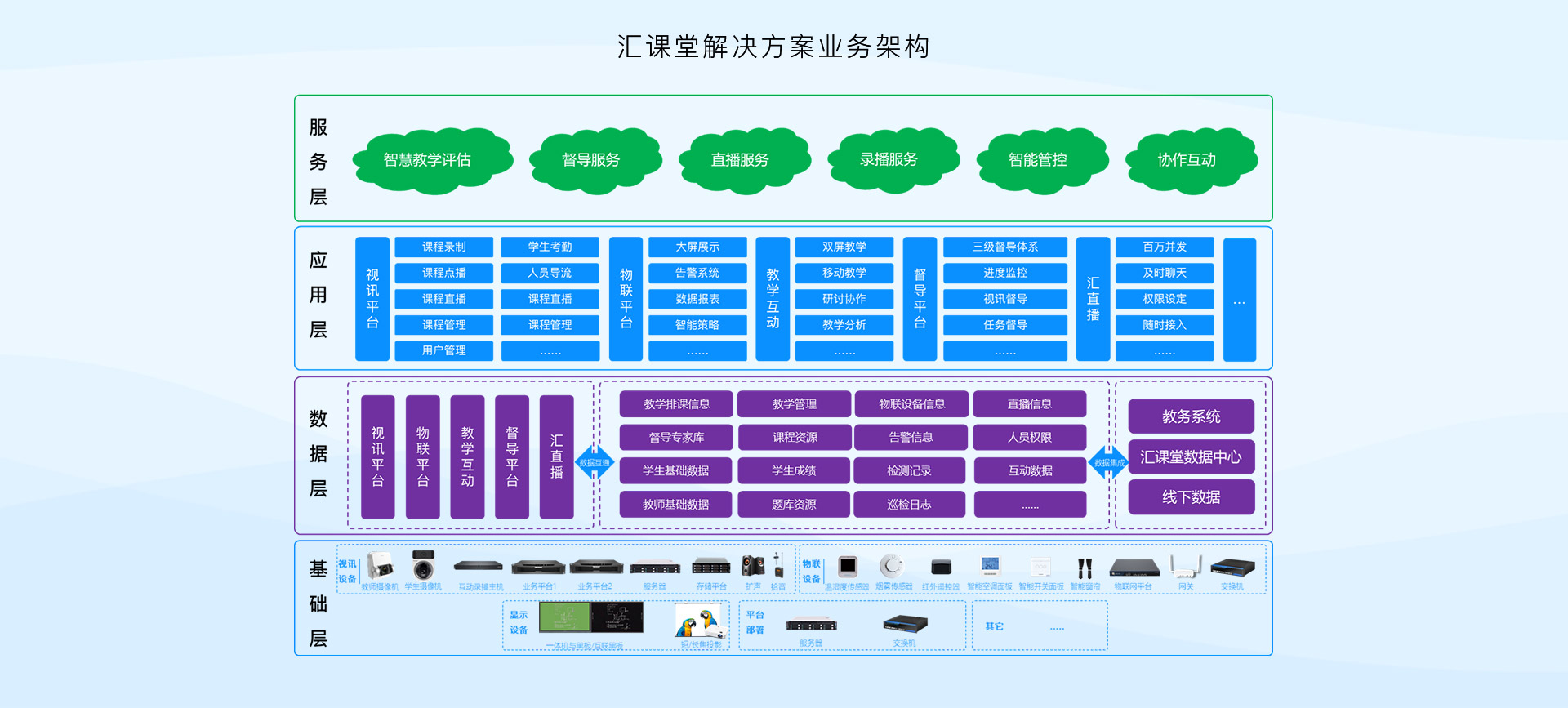
Task: Select the 业务平台1 hardware icon
Action: point(538,567)
